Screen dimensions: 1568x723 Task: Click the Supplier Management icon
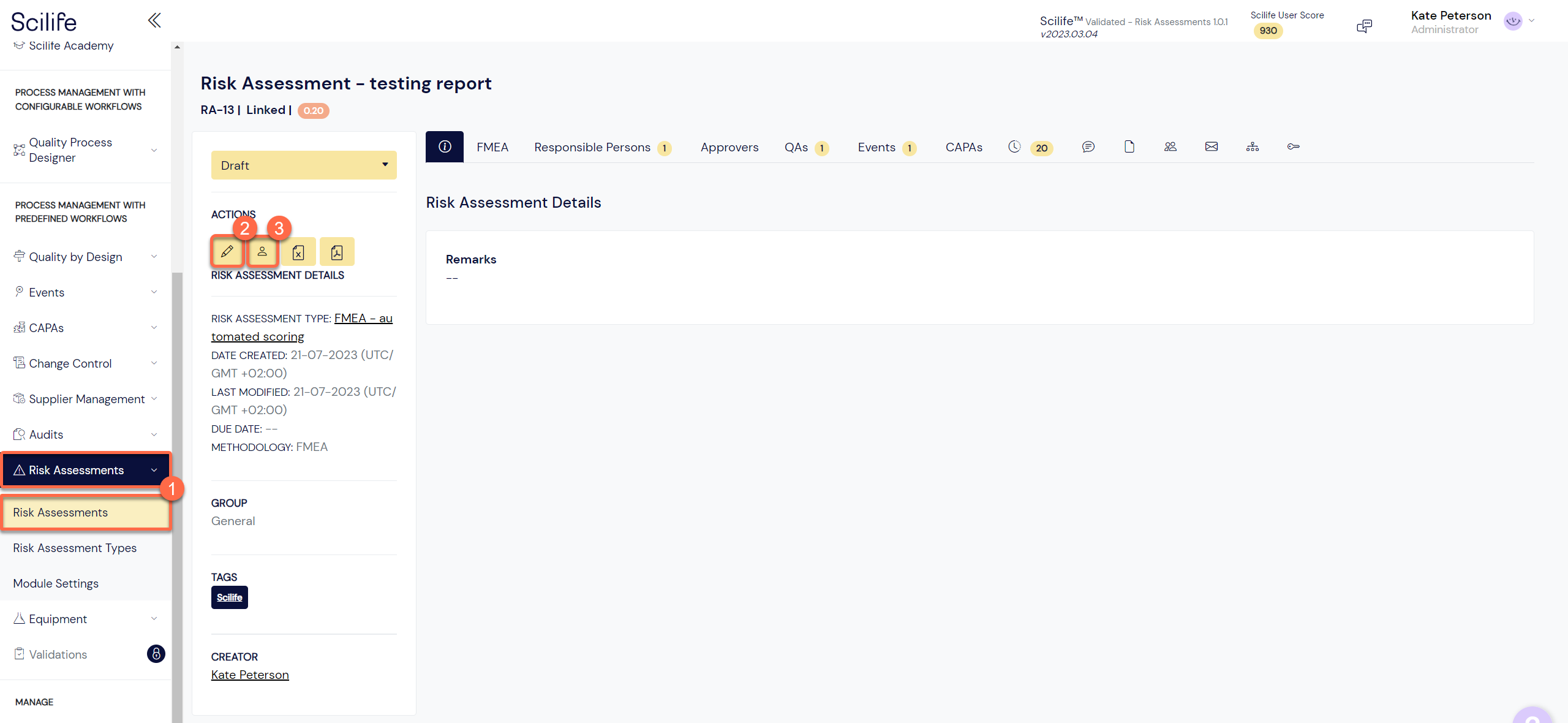point(19,399)
